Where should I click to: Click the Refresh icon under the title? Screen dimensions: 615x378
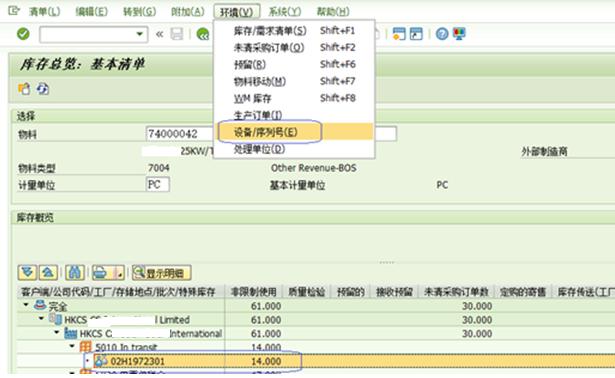tap(43, 89)
